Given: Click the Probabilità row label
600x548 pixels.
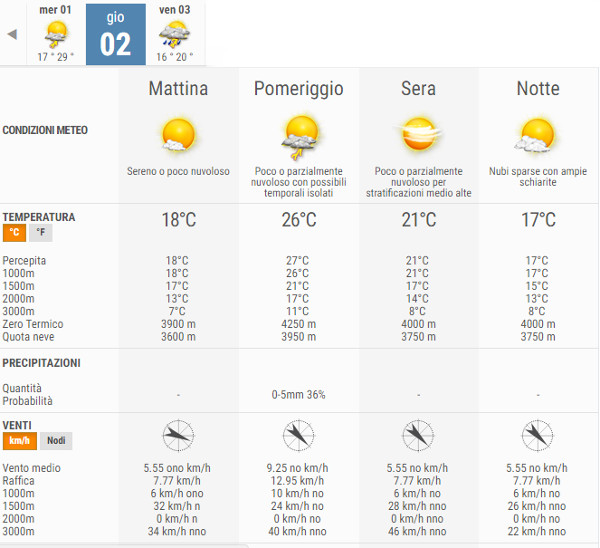Looking at the screenshot, I should pos(27,401).
